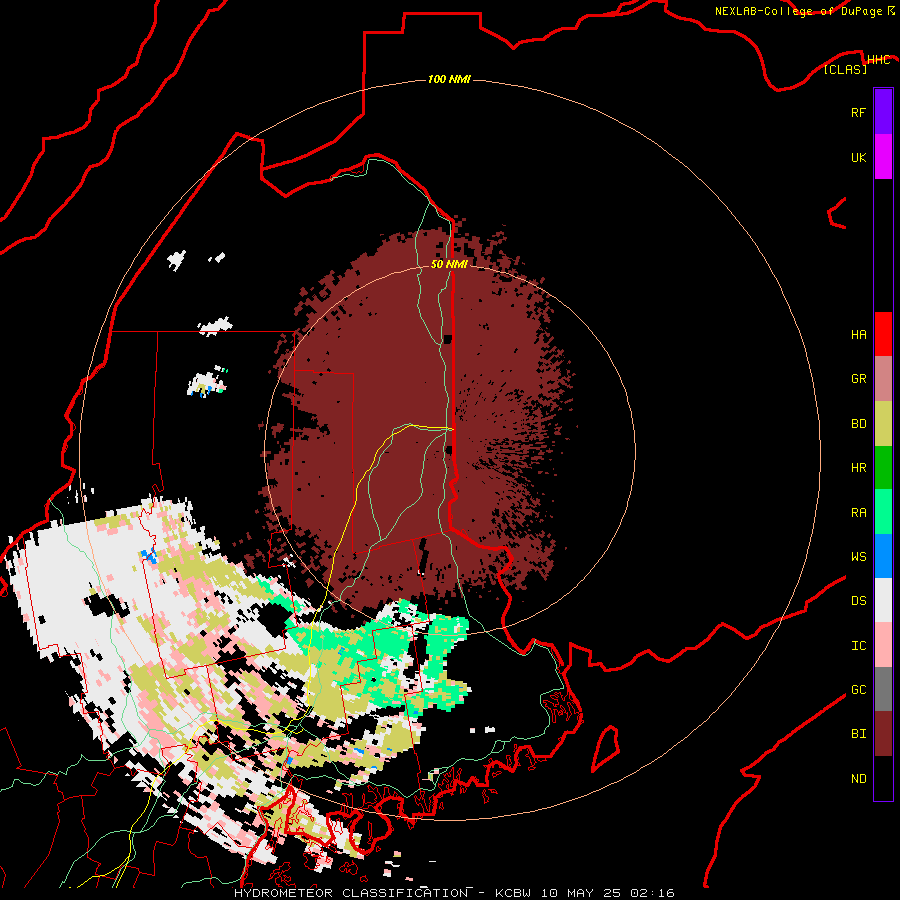Click the HHC product code label
900x900 pixels.
(x=878, y=60)
